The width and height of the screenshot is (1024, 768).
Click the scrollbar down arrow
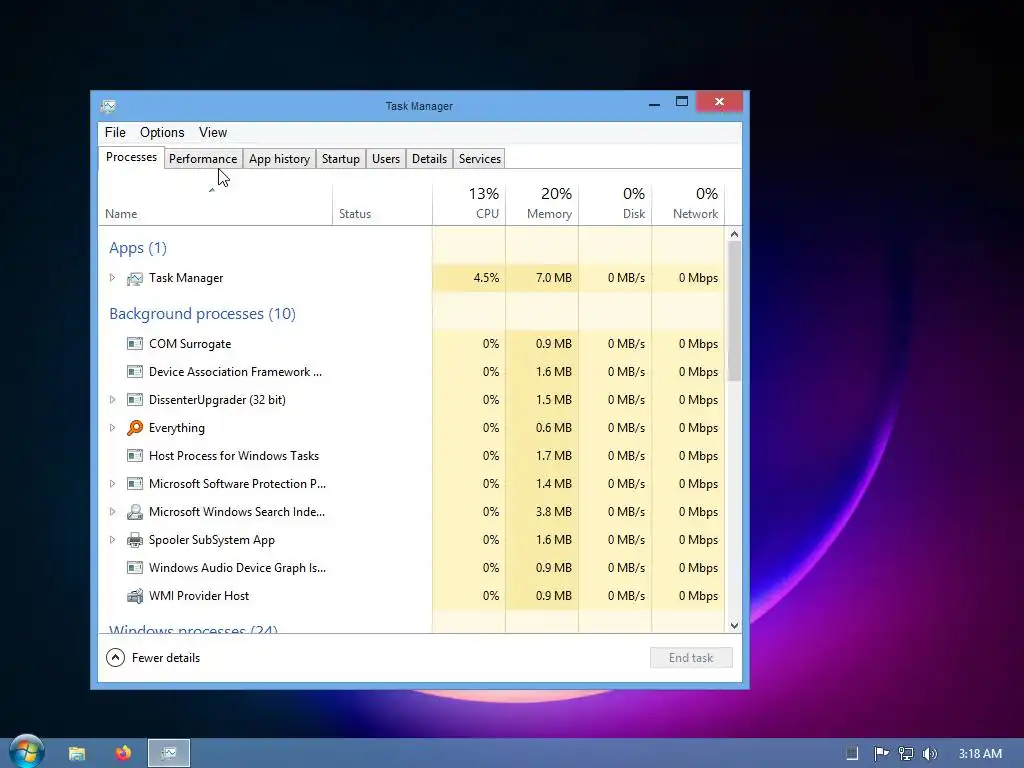[734, 625]
